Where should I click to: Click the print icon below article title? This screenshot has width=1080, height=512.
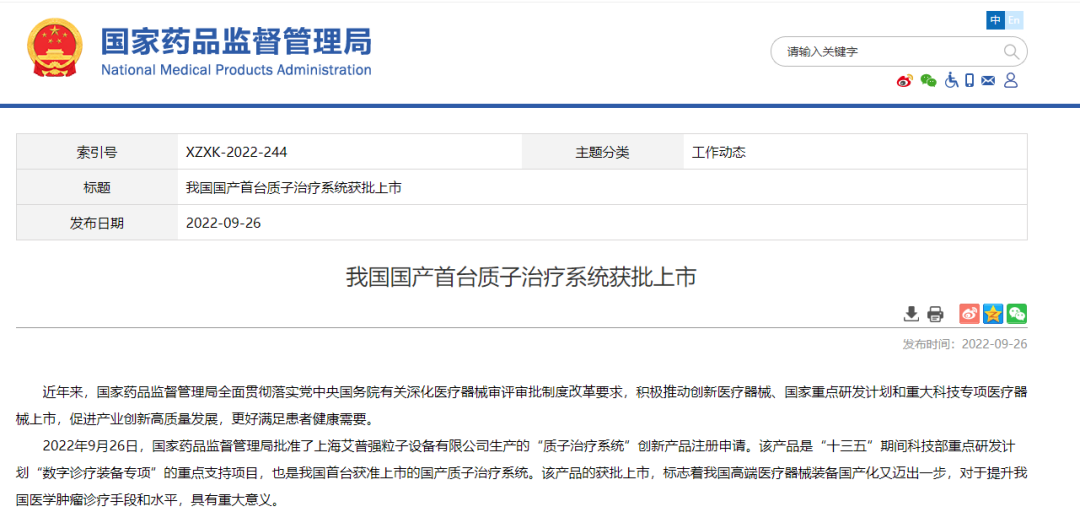coord(935,314)
